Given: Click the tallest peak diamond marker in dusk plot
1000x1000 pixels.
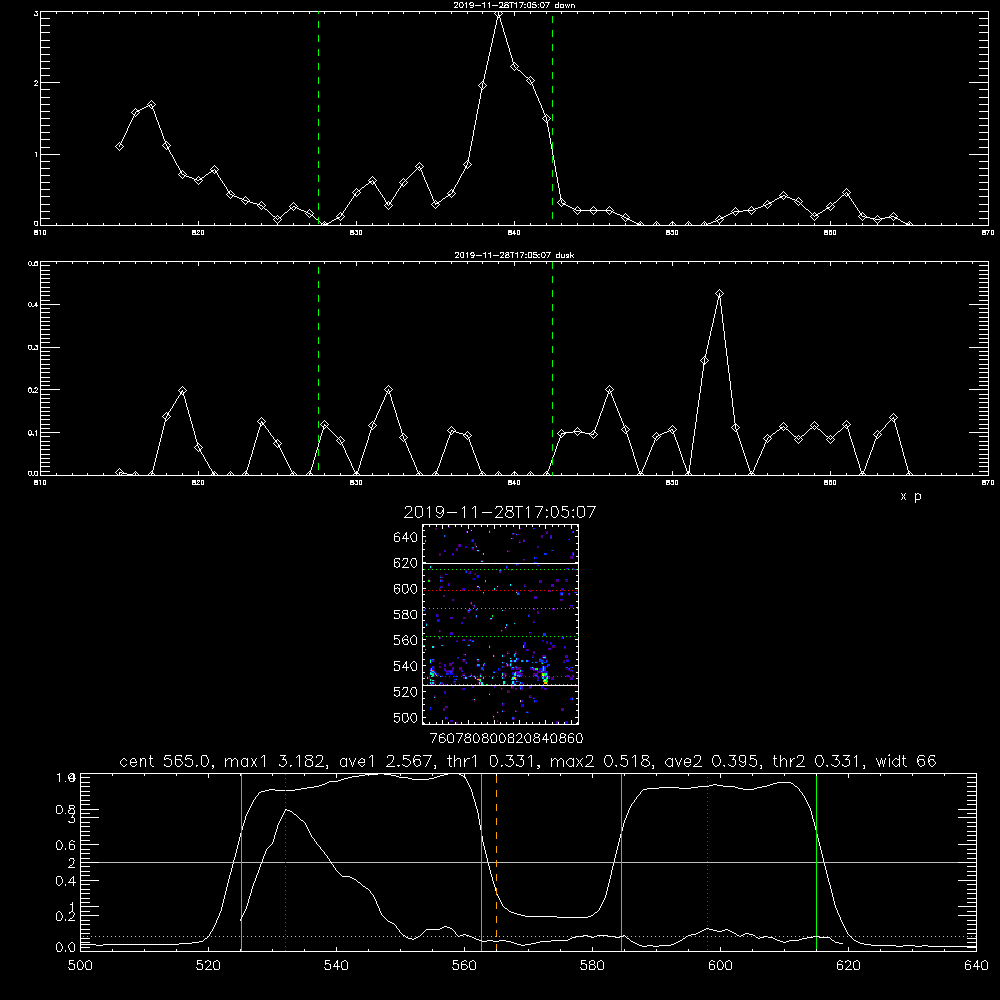Looking at the screenshot, I should [x=719, y=294].
